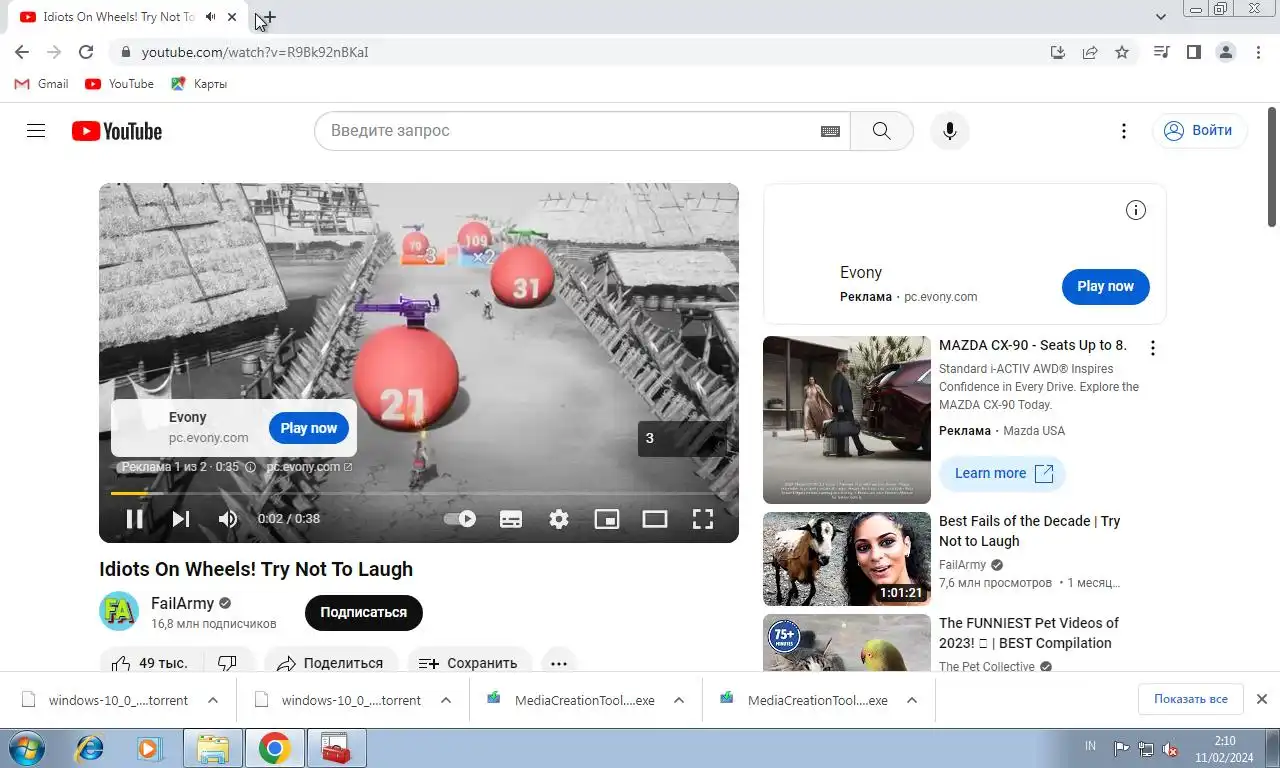
Task: Open options menu for MAZDA CX-90 ad
Action: (1153, 348)
